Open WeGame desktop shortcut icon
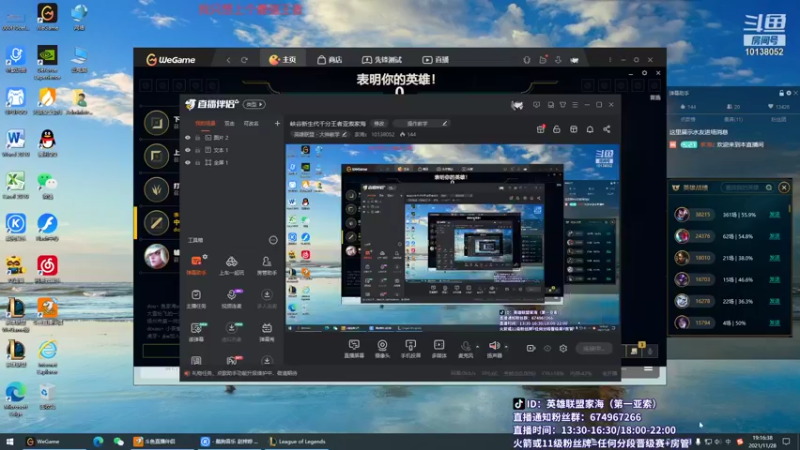 [47, 17]
